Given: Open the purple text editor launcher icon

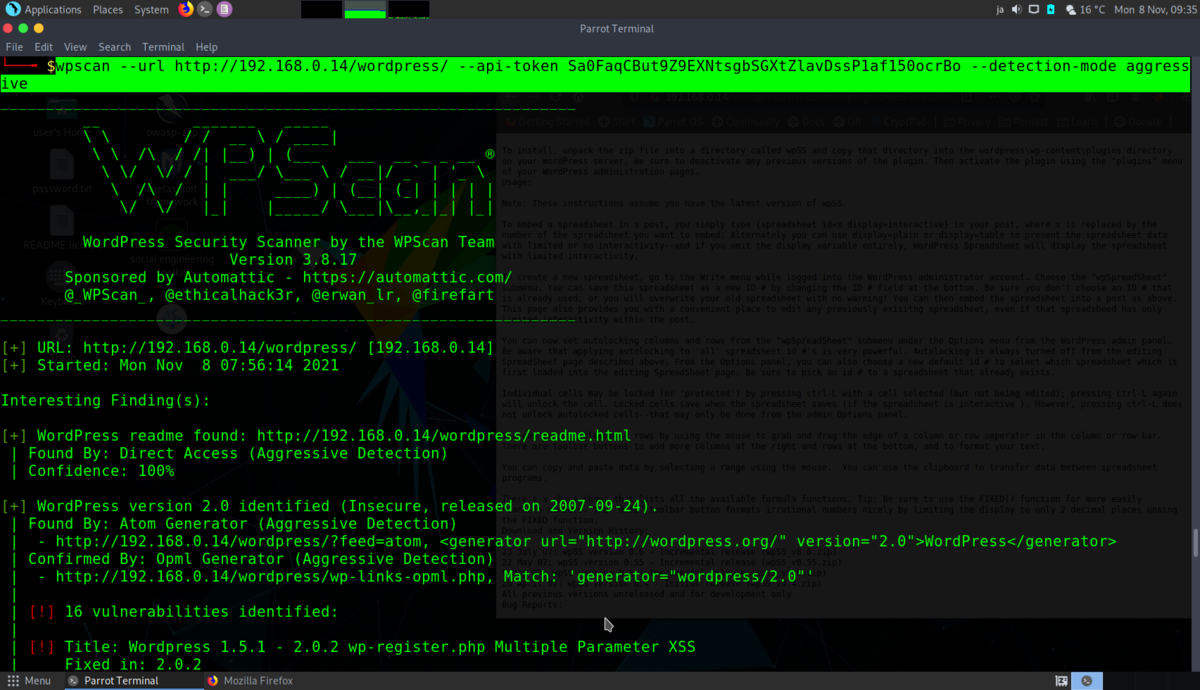Looking at the screenshot, I should tap(224, 9).
